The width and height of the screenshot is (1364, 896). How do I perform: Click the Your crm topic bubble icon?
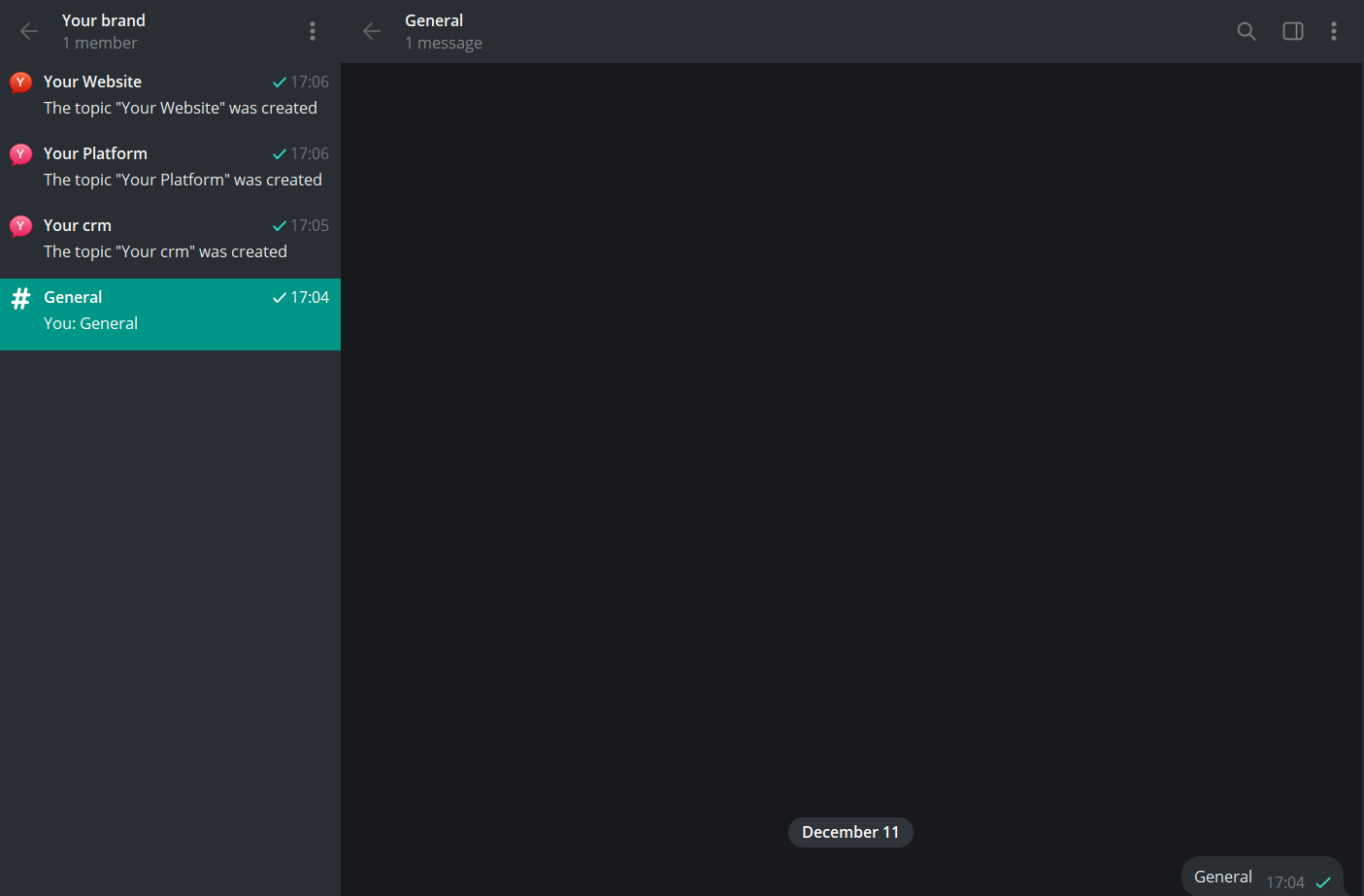coord(20,226)
